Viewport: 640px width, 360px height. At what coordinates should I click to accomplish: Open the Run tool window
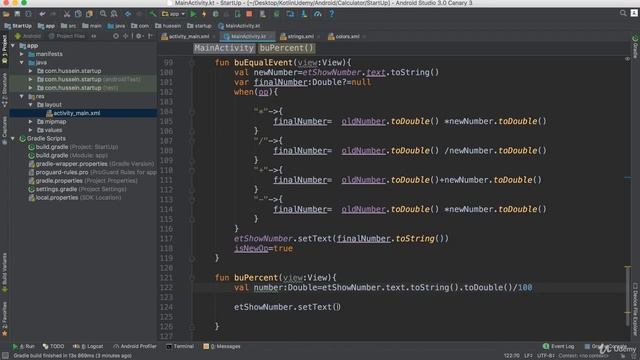23,347
